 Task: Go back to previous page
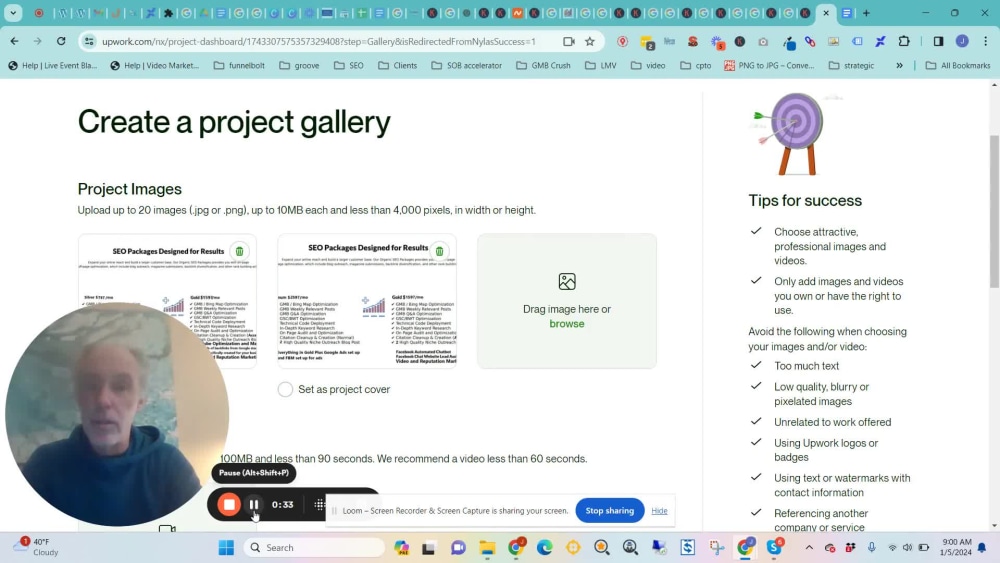click(14, 41)
